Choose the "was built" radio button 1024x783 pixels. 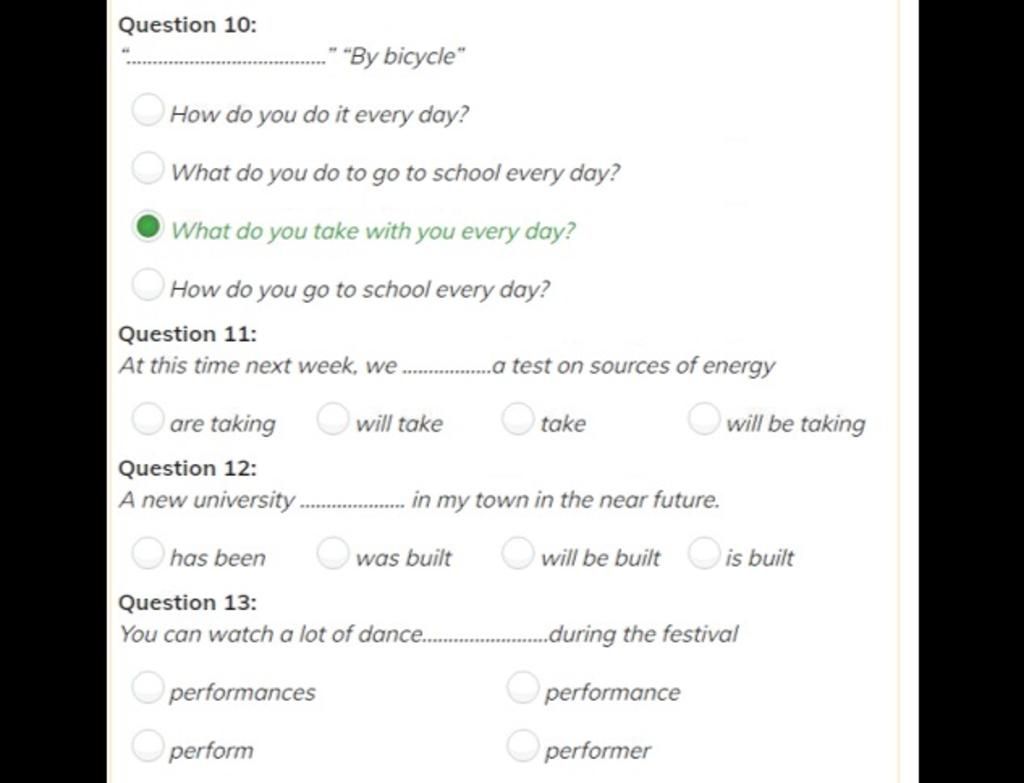(333, 553)
